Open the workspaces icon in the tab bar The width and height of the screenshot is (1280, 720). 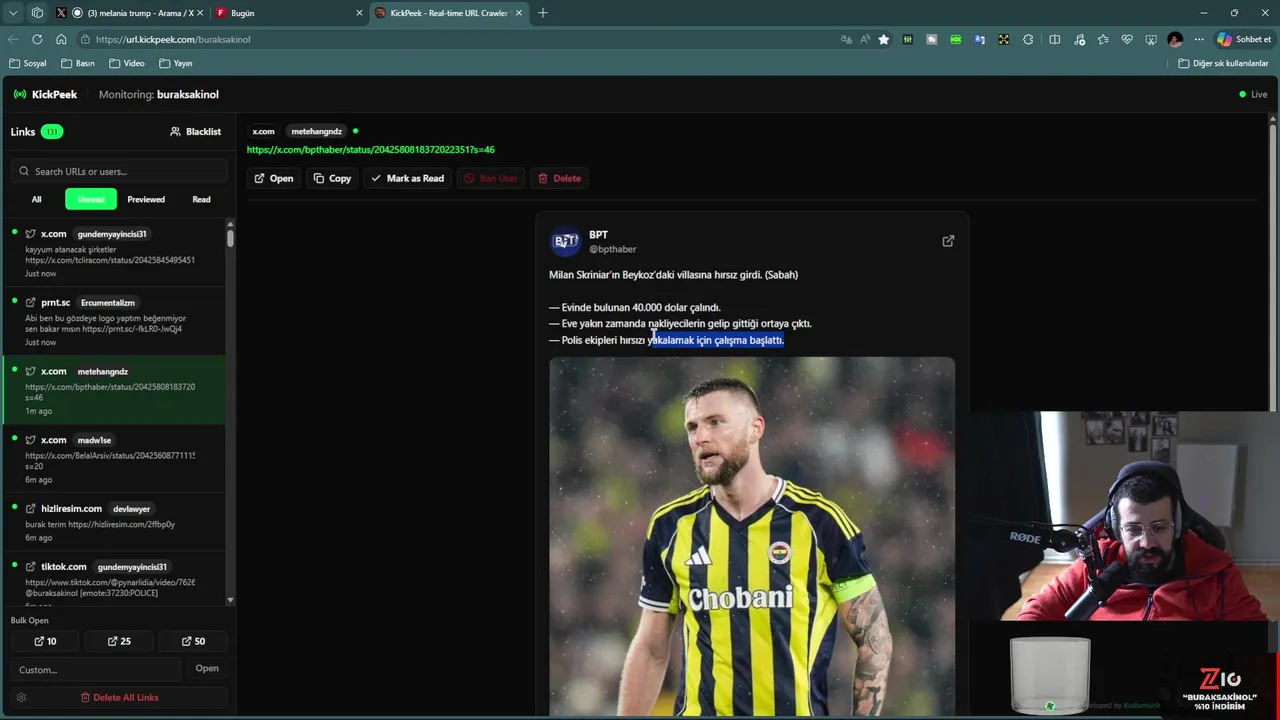click(37, 13)
